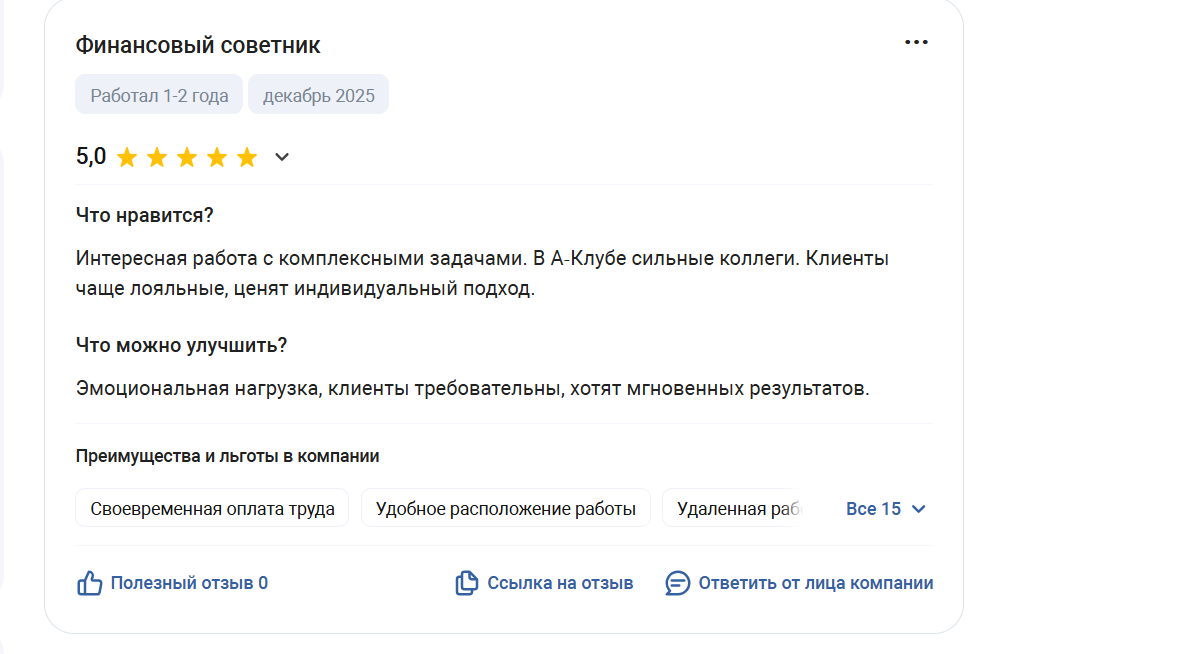Click the truncated "Удаленная раб…" benefit chip
This screenshot has width=1192, height=654.
tap(739, 509)
